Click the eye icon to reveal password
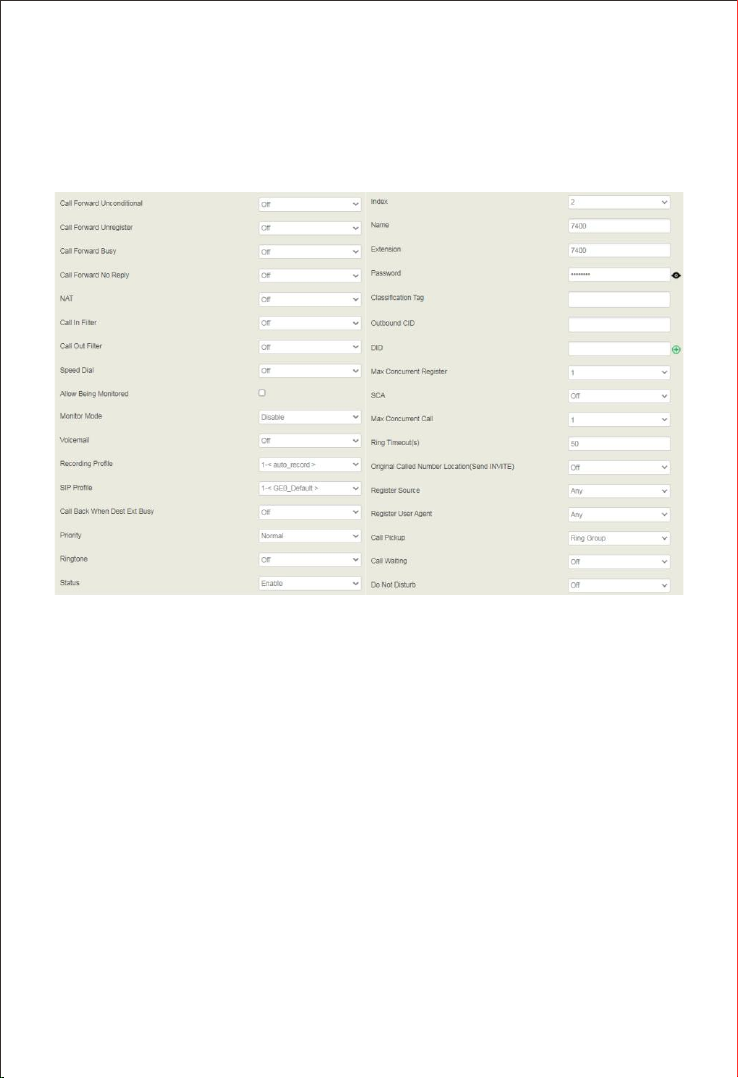 pos(676,275)
